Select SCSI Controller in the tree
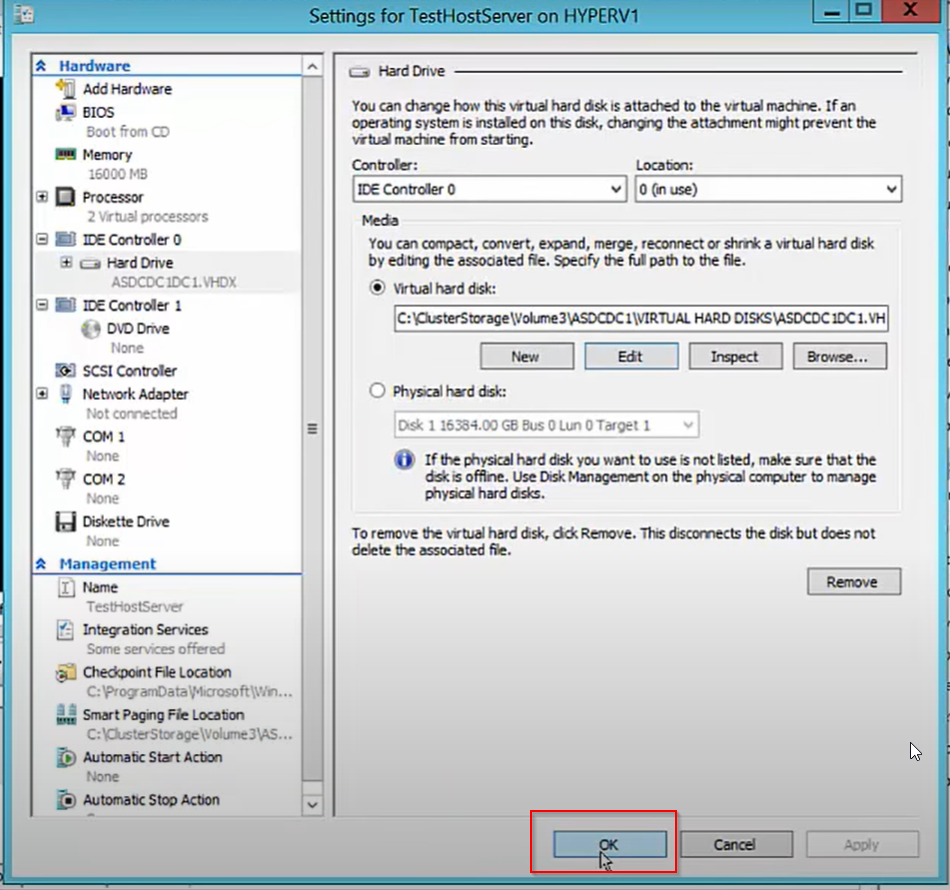This screenshot has height=890, width=950. [130, 371]
